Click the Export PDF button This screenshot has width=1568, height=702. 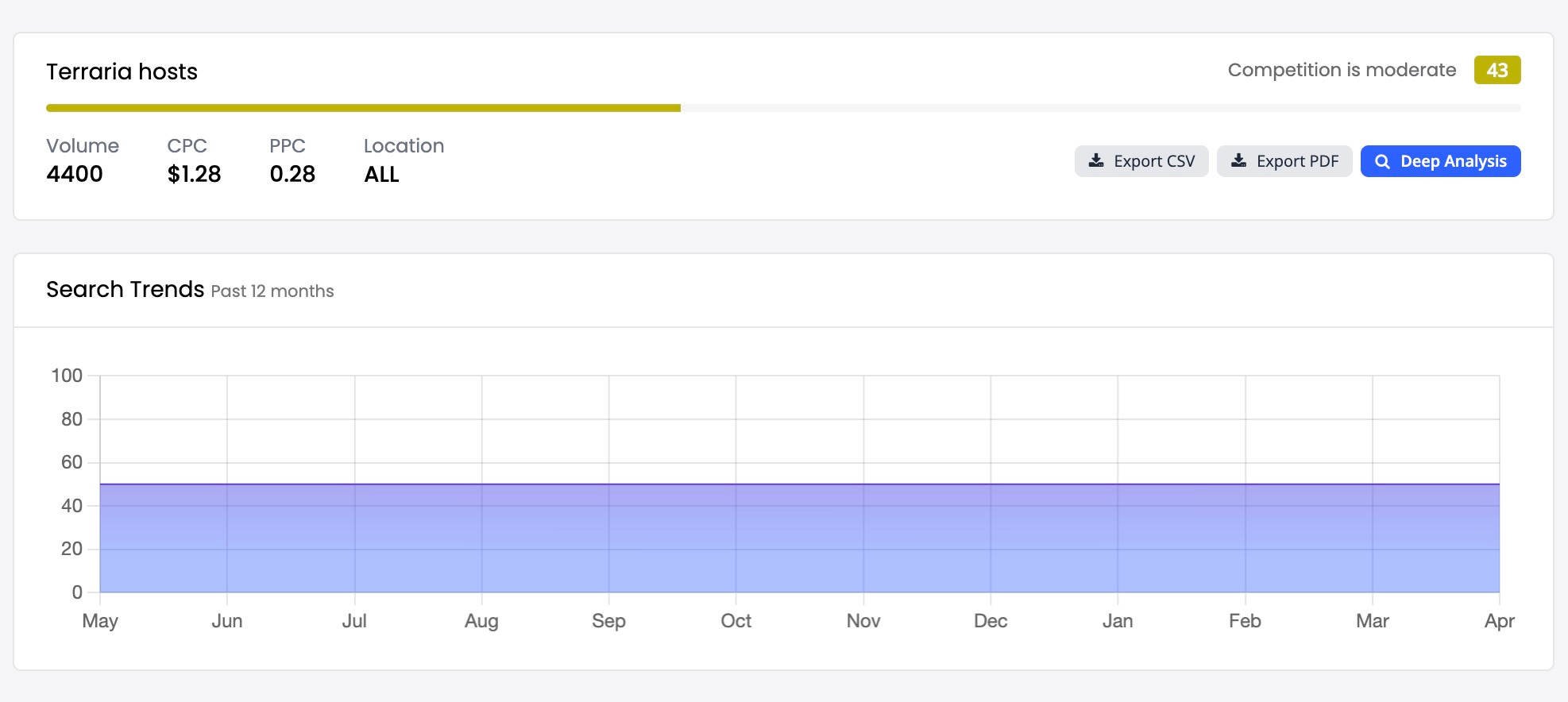click(x=1284, y=161)
